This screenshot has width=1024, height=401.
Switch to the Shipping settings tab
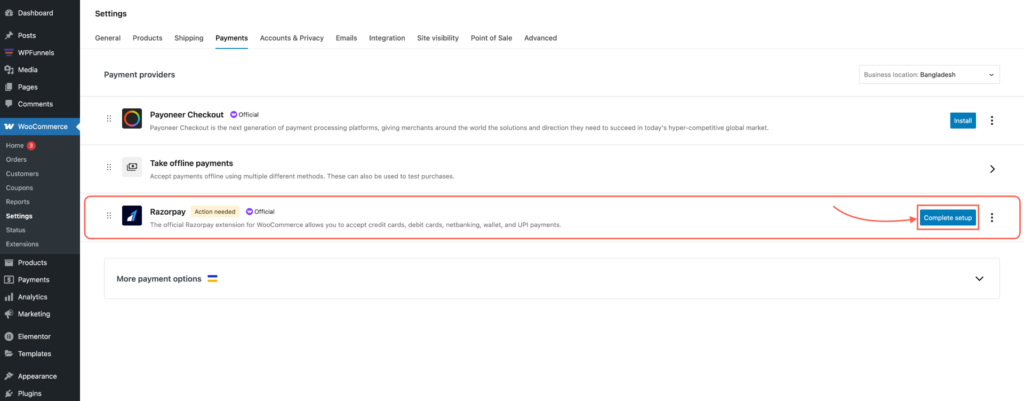coord(189,38)
